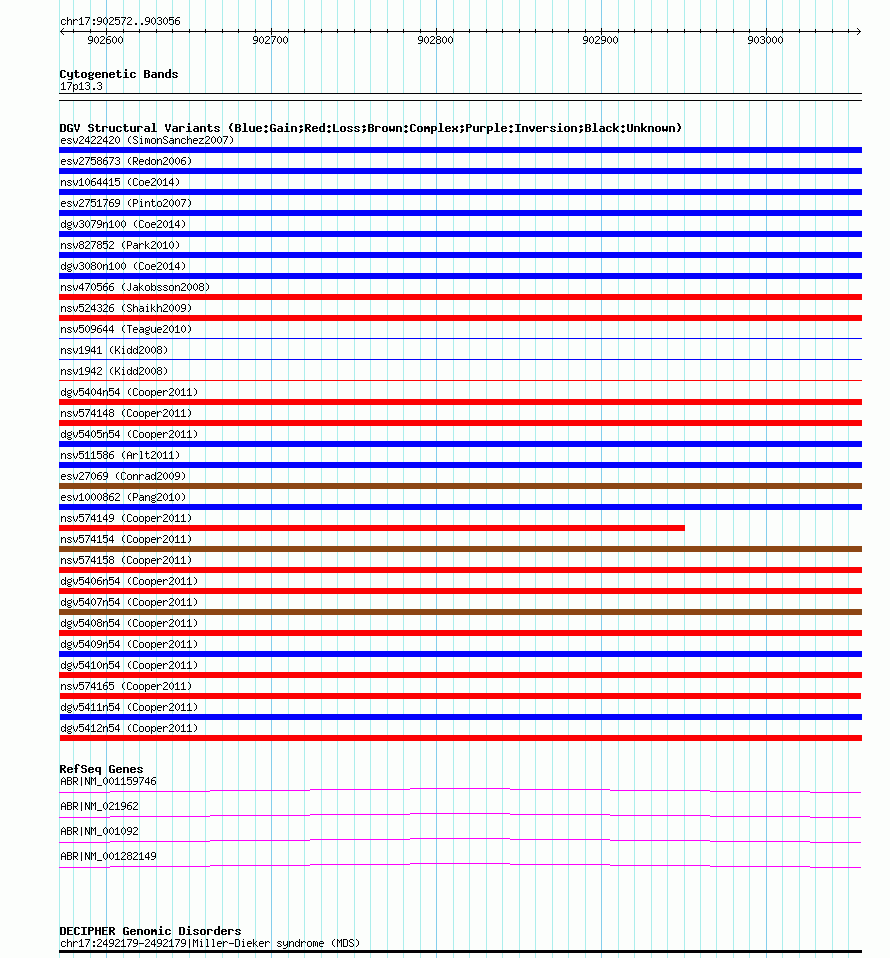The height and width of the screenshot is (958, 890).
Task: Open nsv574165 (Cooper2011) variant label
Action: tap(126, 686)
